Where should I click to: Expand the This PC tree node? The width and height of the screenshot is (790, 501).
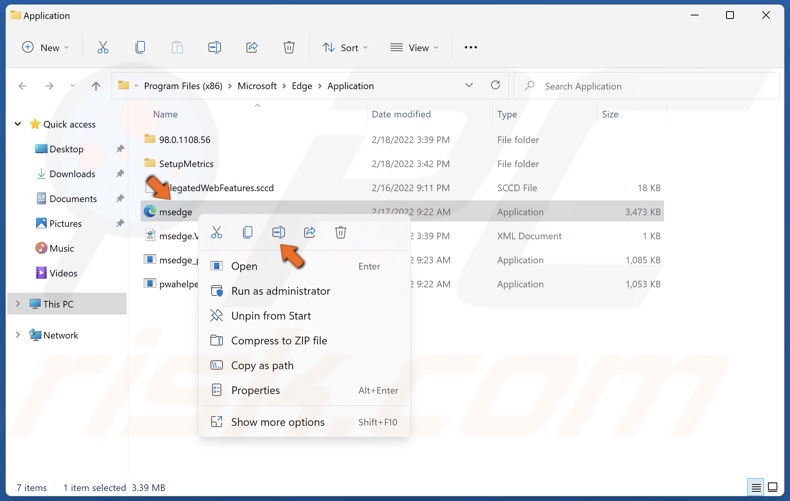pos(18,304)
